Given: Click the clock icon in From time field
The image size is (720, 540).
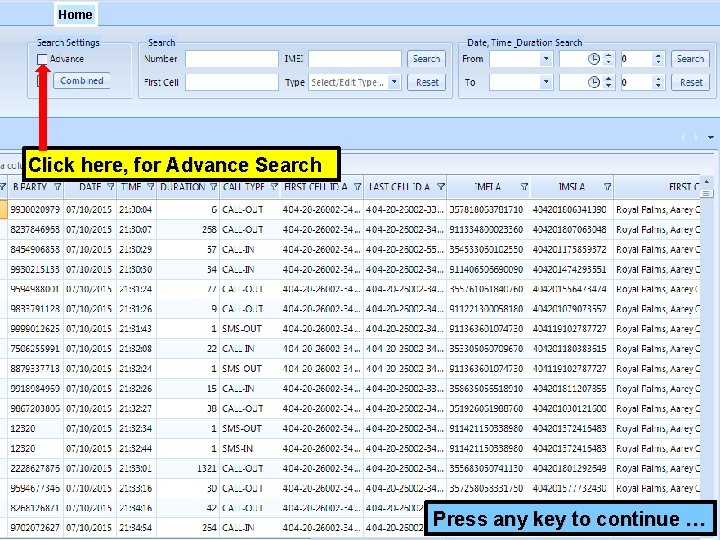Looking at the screenshot, I should pyautogui.click(x=594, y=59).
